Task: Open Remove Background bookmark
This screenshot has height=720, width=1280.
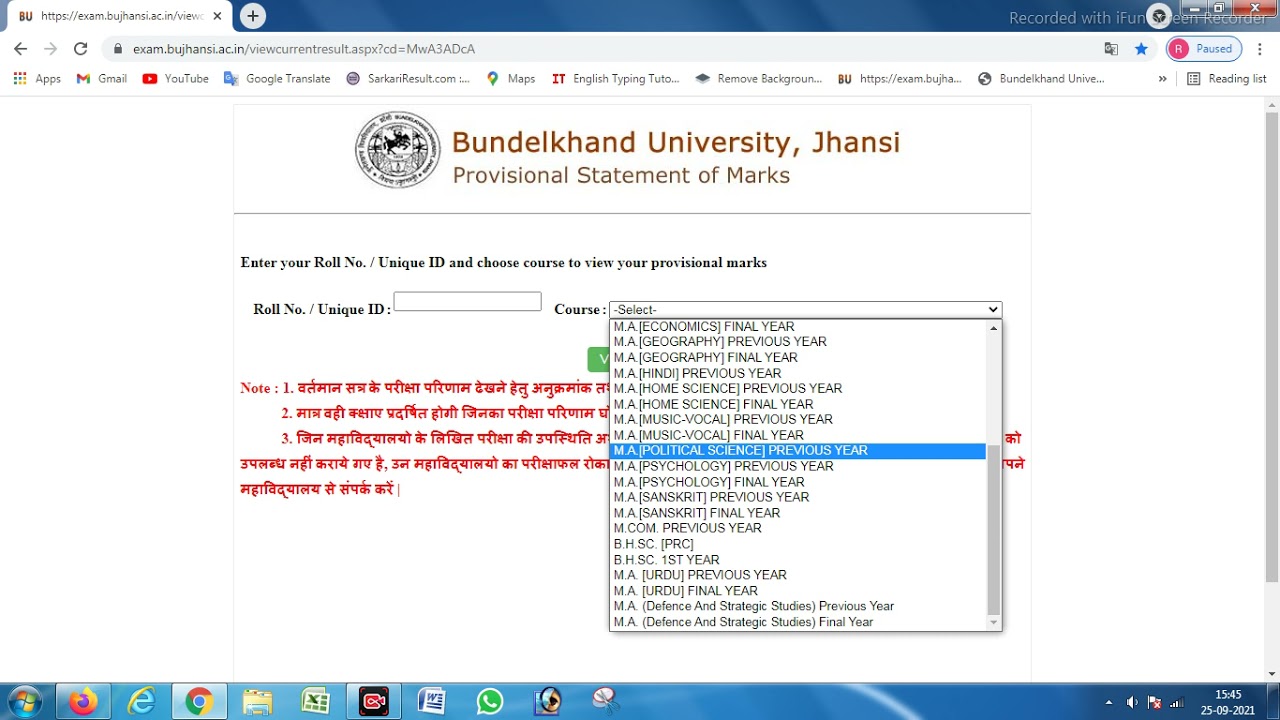Action: [758, 78]
